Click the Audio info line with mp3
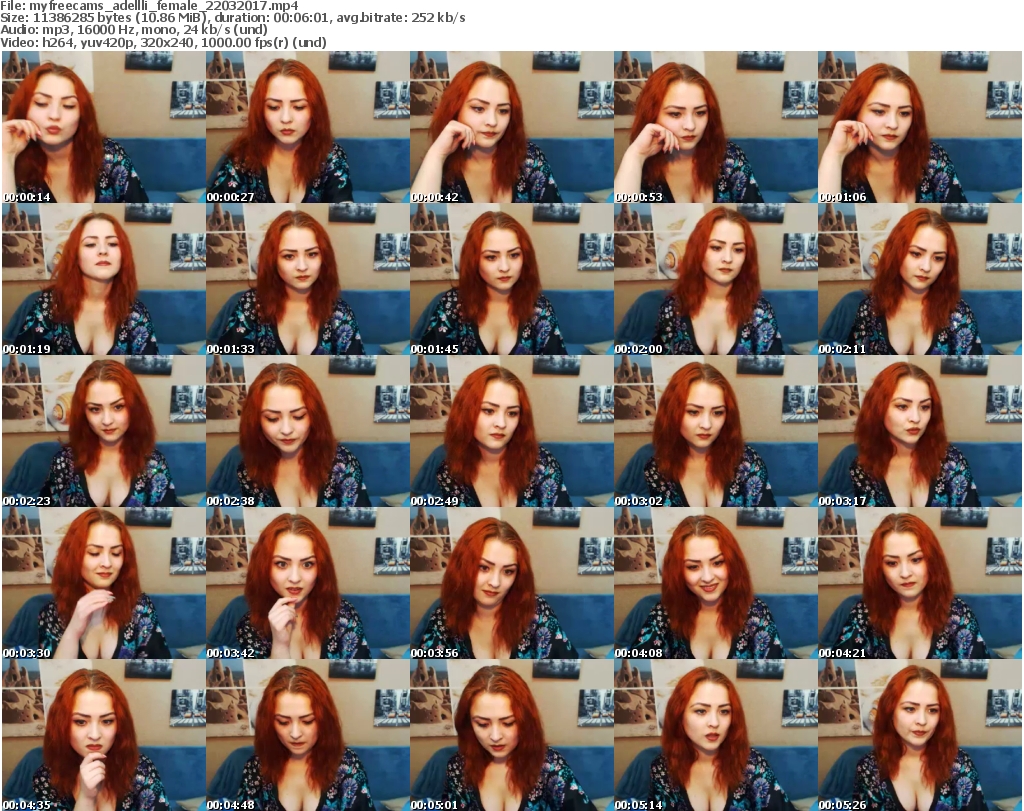Viewport: 1024px width, 811px height. (x=134, y=30)
